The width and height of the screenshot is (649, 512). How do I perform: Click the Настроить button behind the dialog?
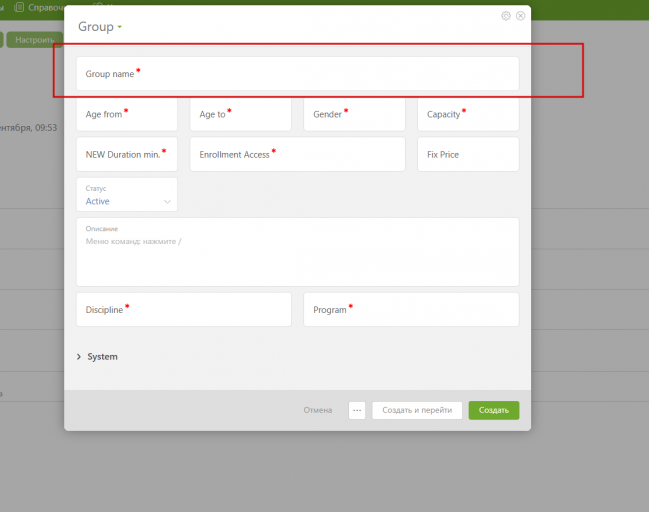point(35,40)
